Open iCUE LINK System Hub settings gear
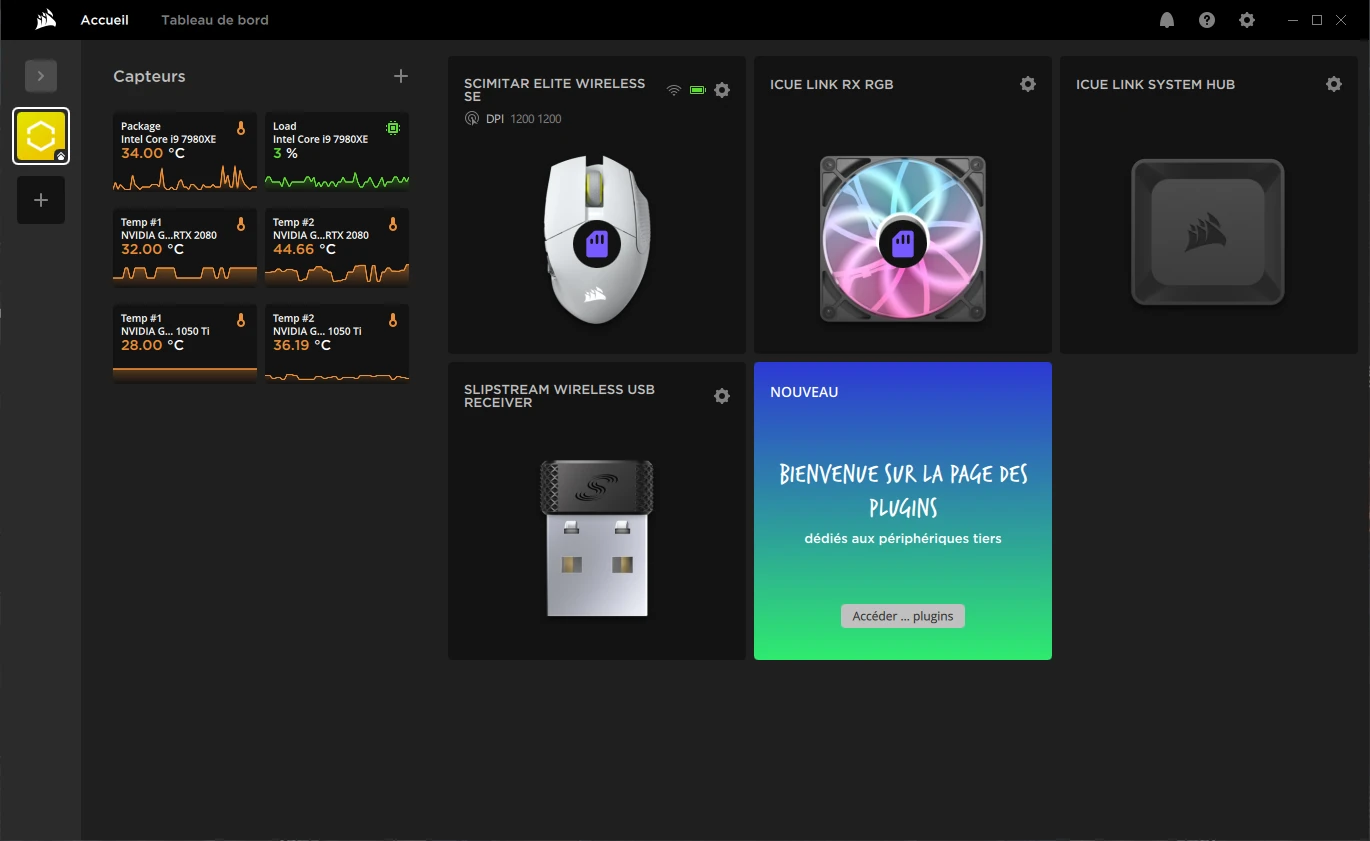Viewport: 1370px width, 841px height. click(x=1334, y=84)
